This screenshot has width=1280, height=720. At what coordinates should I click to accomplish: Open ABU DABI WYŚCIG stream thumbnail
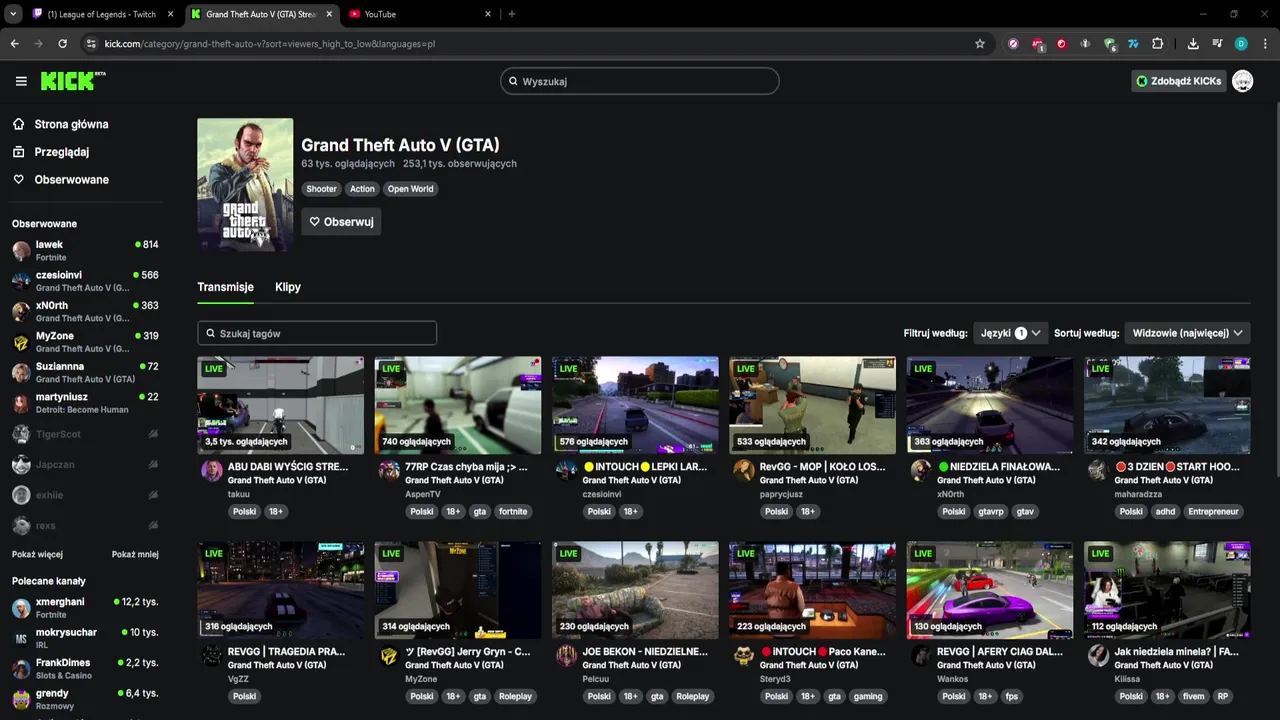click(280, 405)
